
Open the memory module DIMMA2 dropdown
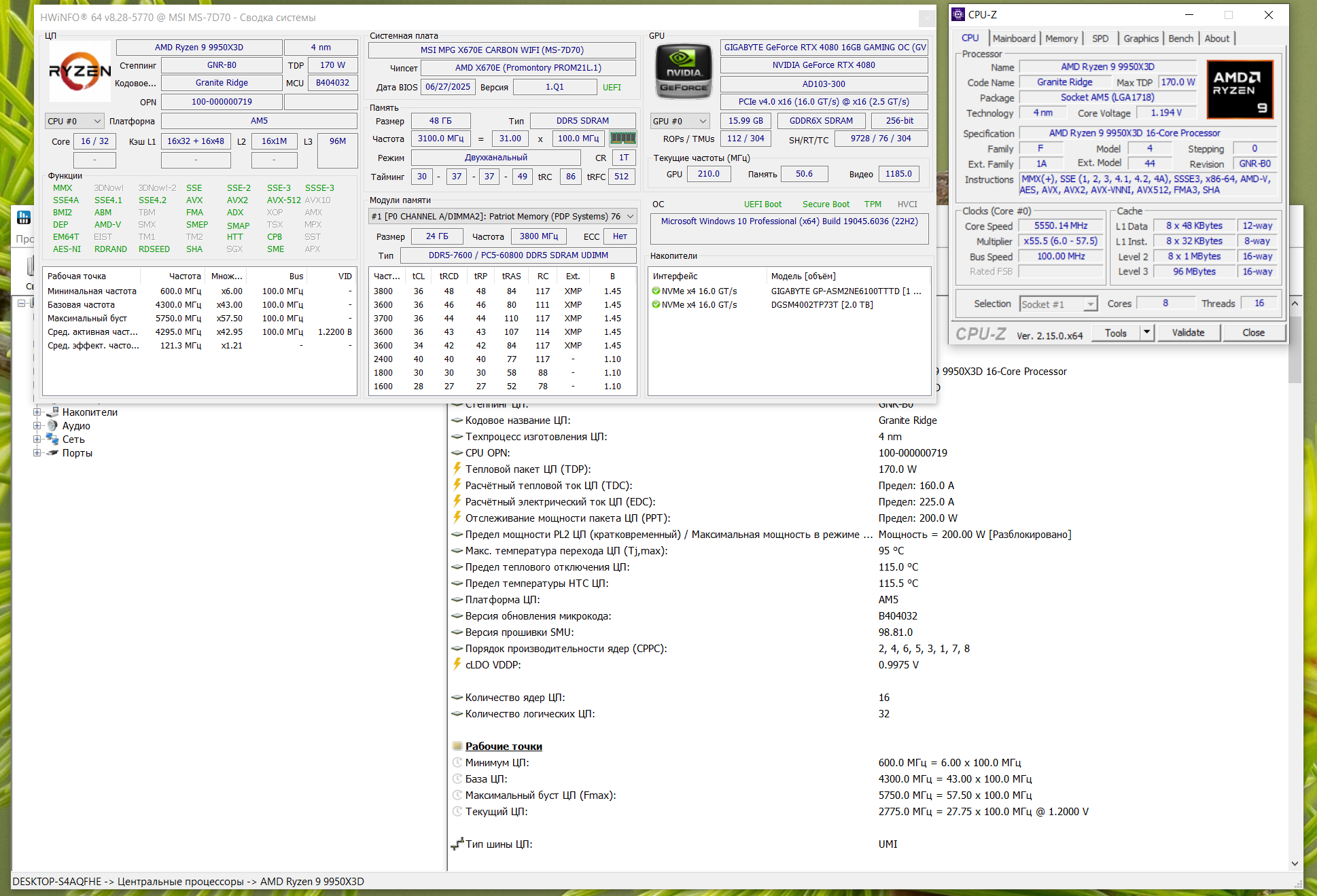[x=630, y=217]
